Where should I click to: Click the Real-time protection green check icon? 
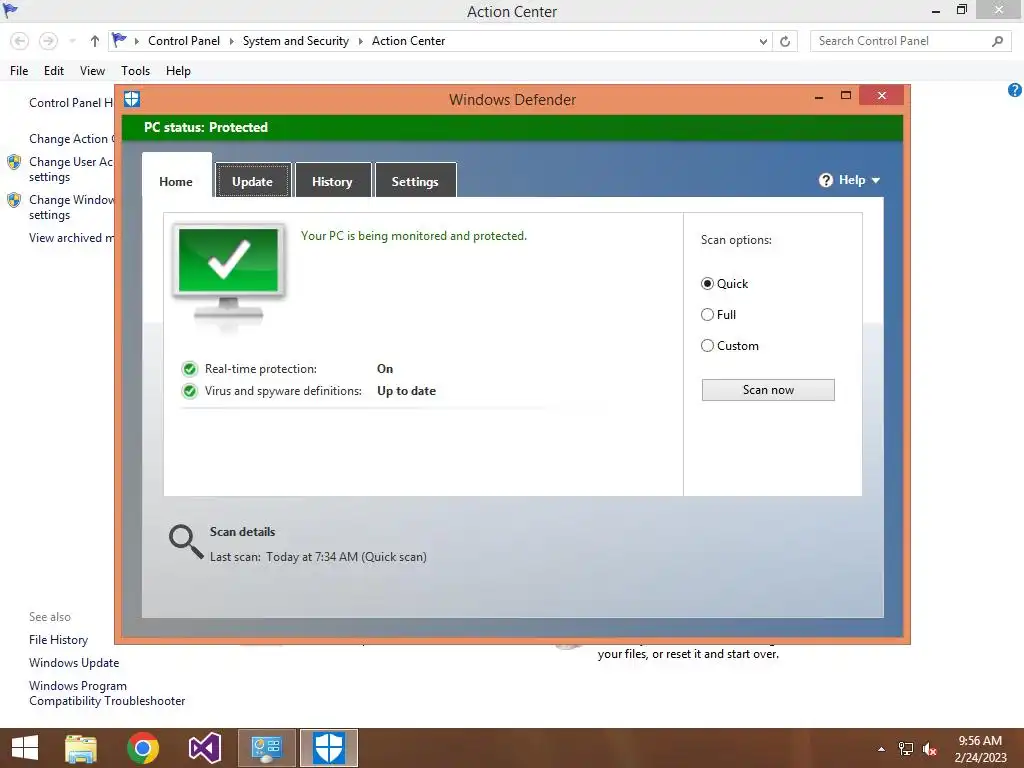[189, 369]
